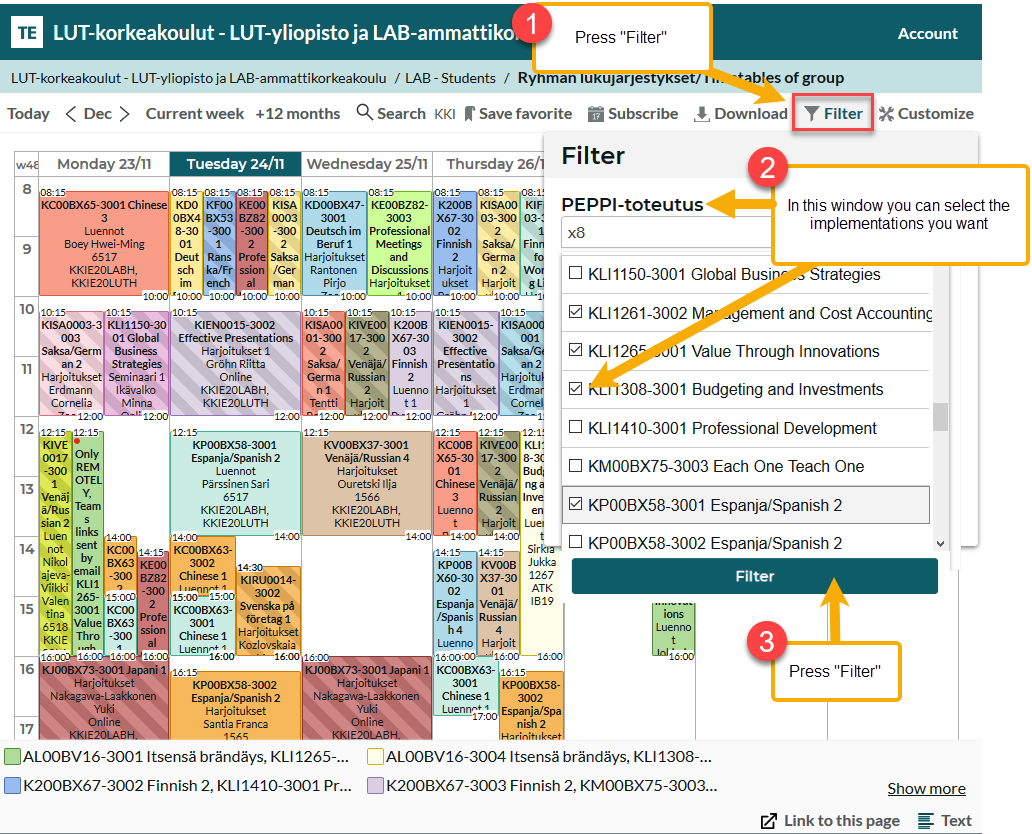The width and height of the screenshot is (1032, 834).
Task: Click the AL00BV16-3001 green legend swatch
Action: pyautogui.click(x=12, y=757)
